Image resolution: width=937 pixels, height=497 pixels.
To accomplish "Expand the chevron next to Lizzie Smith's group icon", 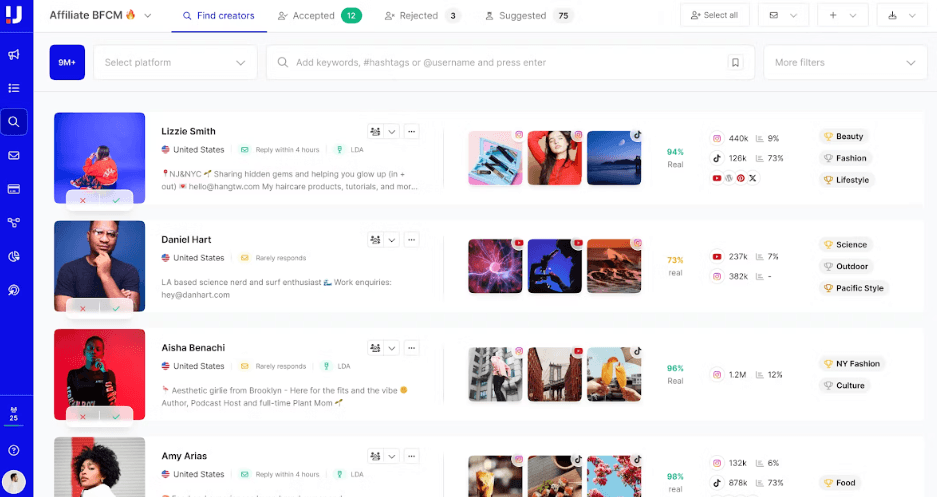I will pyautogui.click(x=391, y=131).
